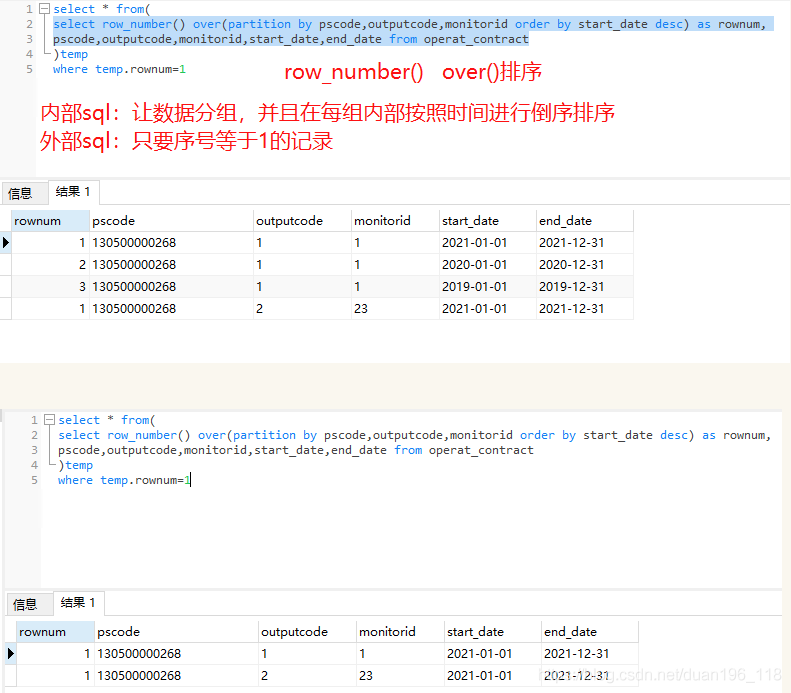Select end_date cell 2019-12-31 in upper results
Viewport: 791px width, 693px height.
point(585,287)
